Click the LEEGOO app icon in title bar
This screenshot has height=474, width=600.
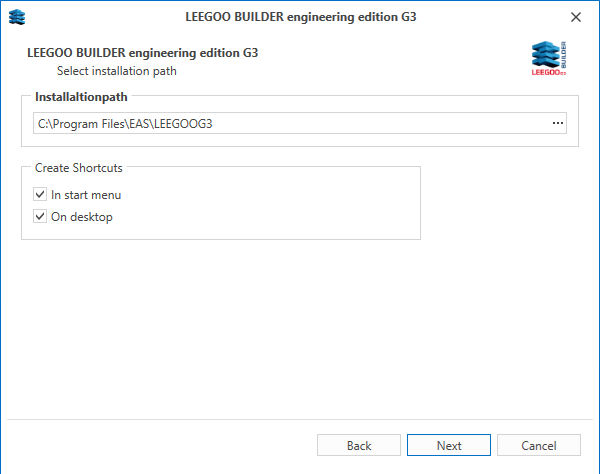[x=17, y=17]
